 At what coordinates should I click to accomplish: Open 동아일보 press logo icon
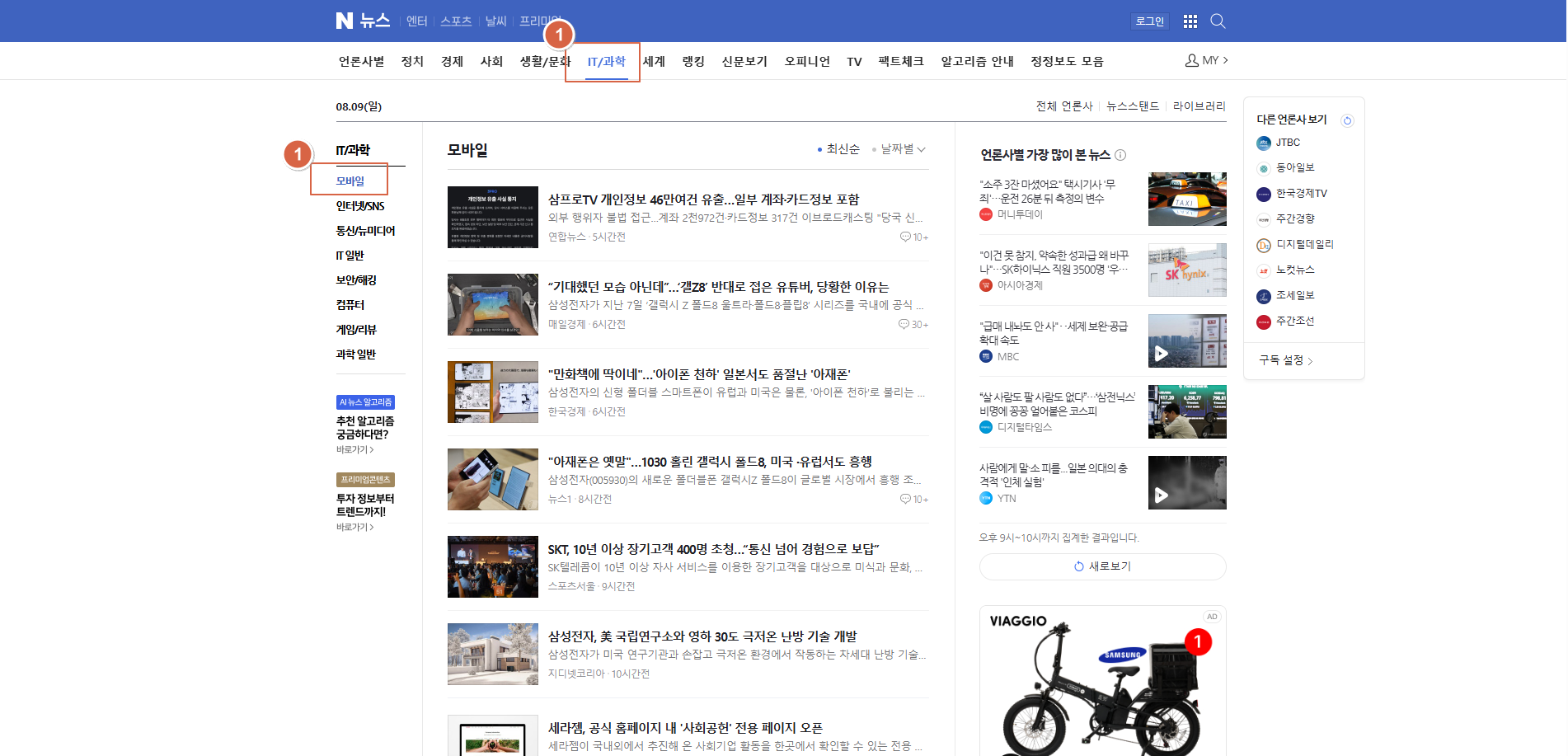(1263, 168)
